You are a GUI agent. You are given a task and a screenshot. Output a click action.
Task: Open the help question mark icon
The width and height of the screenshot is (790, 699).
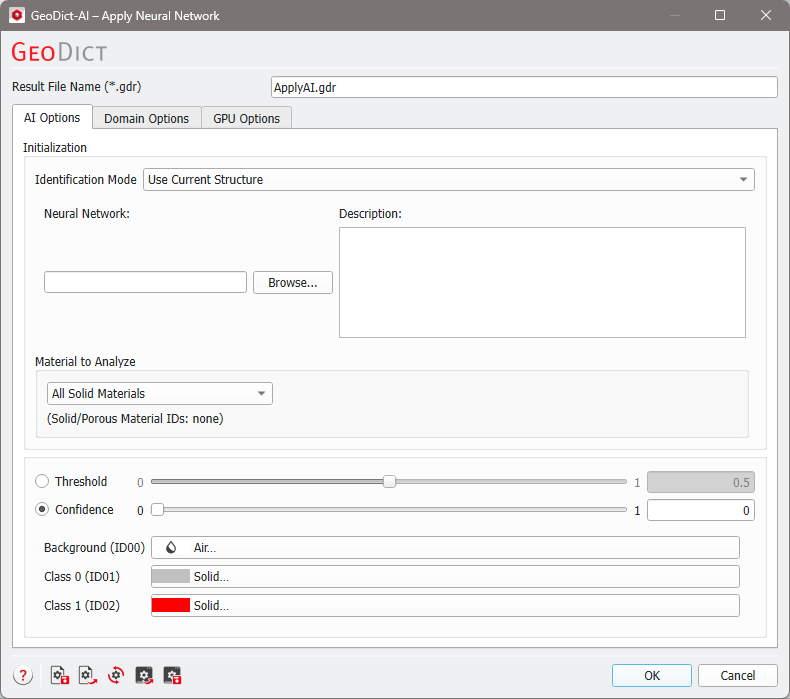[x=23, y=675]
